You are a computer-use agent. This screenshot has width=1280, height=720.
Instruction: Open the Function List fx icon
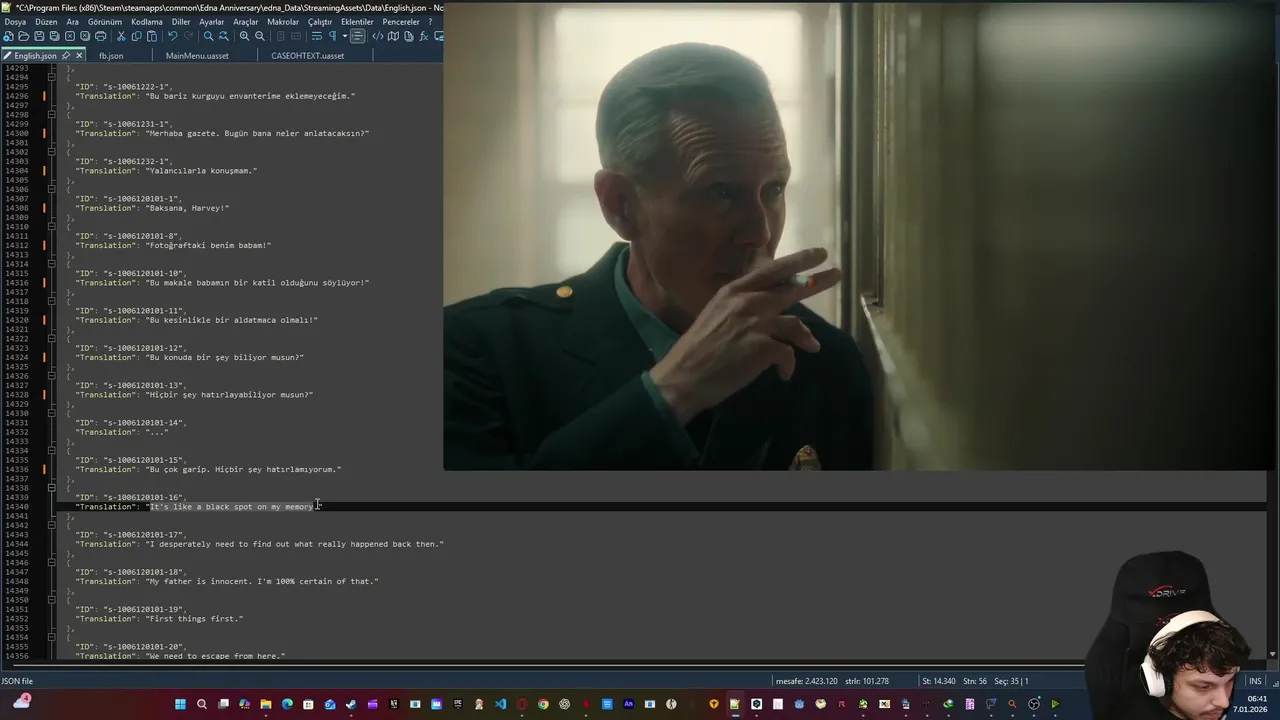tap(424, 36)
